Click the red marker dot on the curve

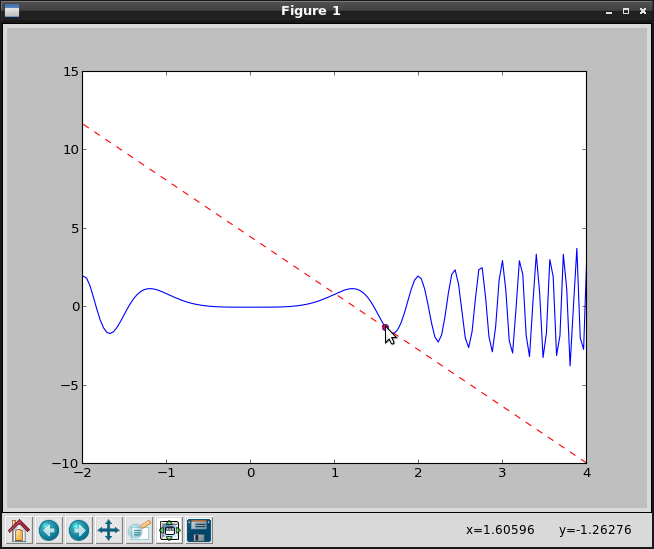[385, 327]
